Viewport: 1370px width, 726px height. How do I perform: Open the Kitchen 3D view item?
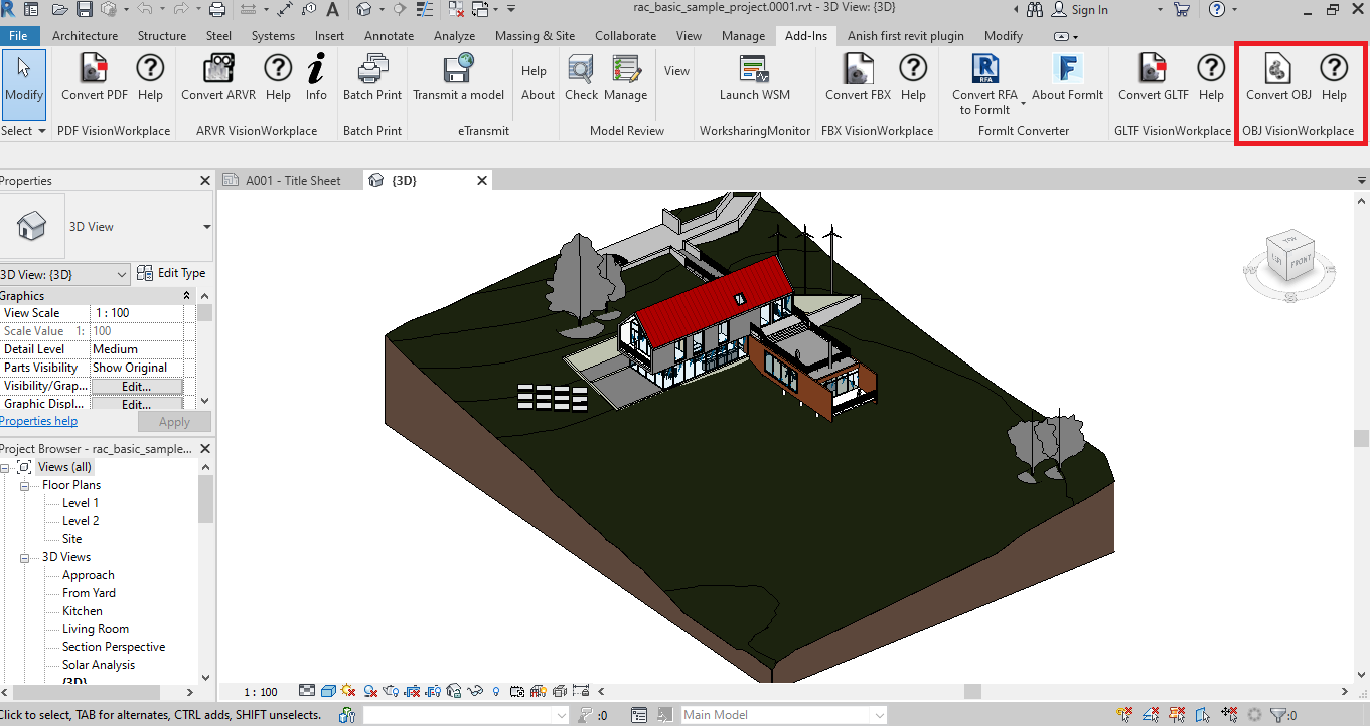[x=82, y=611]
